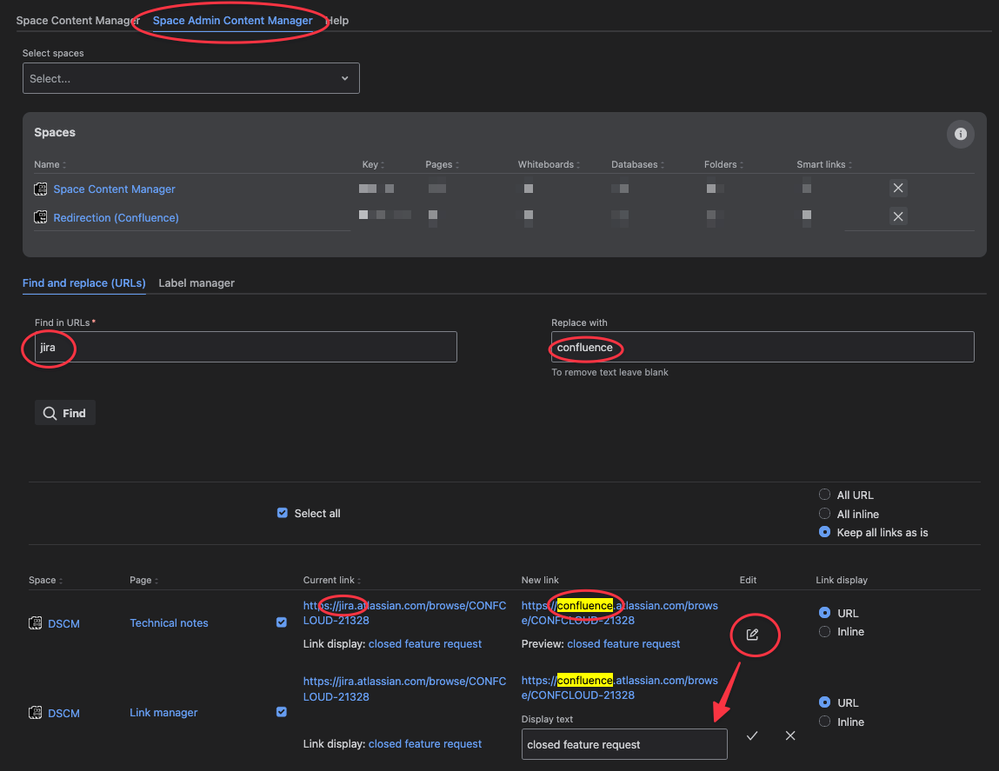Focus the Find in URLs input field
The height and width of the screenshot is (771, 999).
coord(246,347)
